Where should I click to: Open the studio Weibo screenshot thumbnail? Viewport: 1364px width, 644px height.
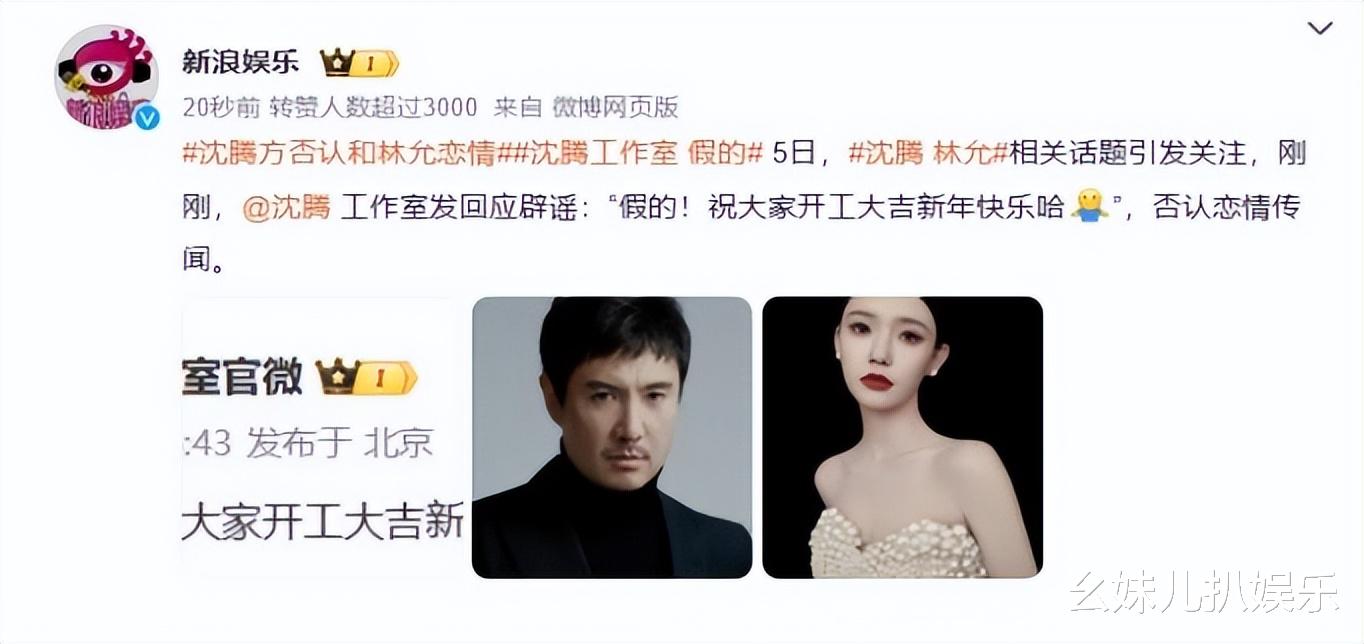coord(322,437)
